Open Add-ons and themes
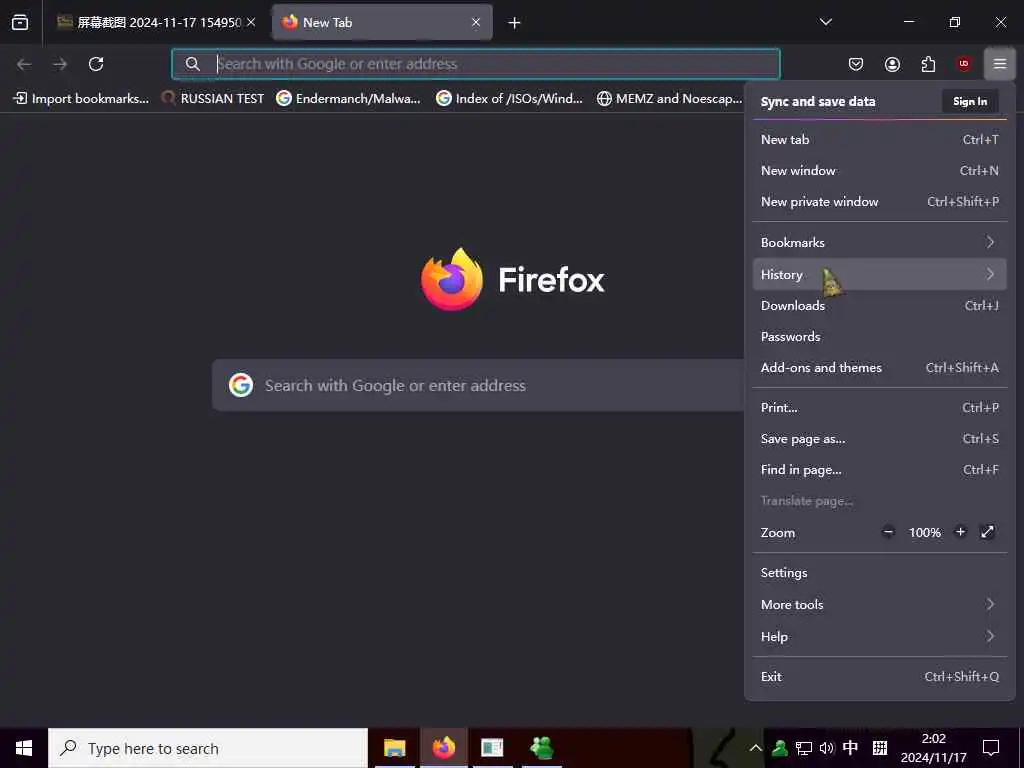The height and width of the screenshot is (768, 1024). pos(880,368)
